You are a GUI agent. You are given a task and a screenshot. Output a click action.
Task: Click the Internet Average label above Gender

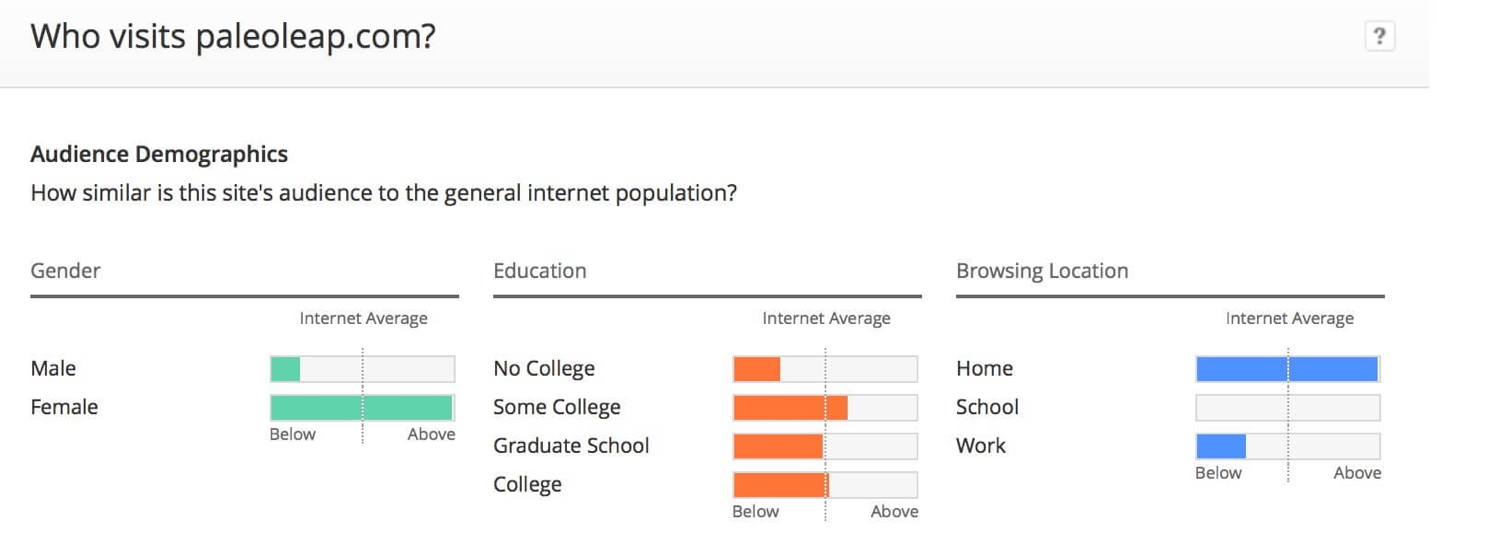[x=363, y=318]
